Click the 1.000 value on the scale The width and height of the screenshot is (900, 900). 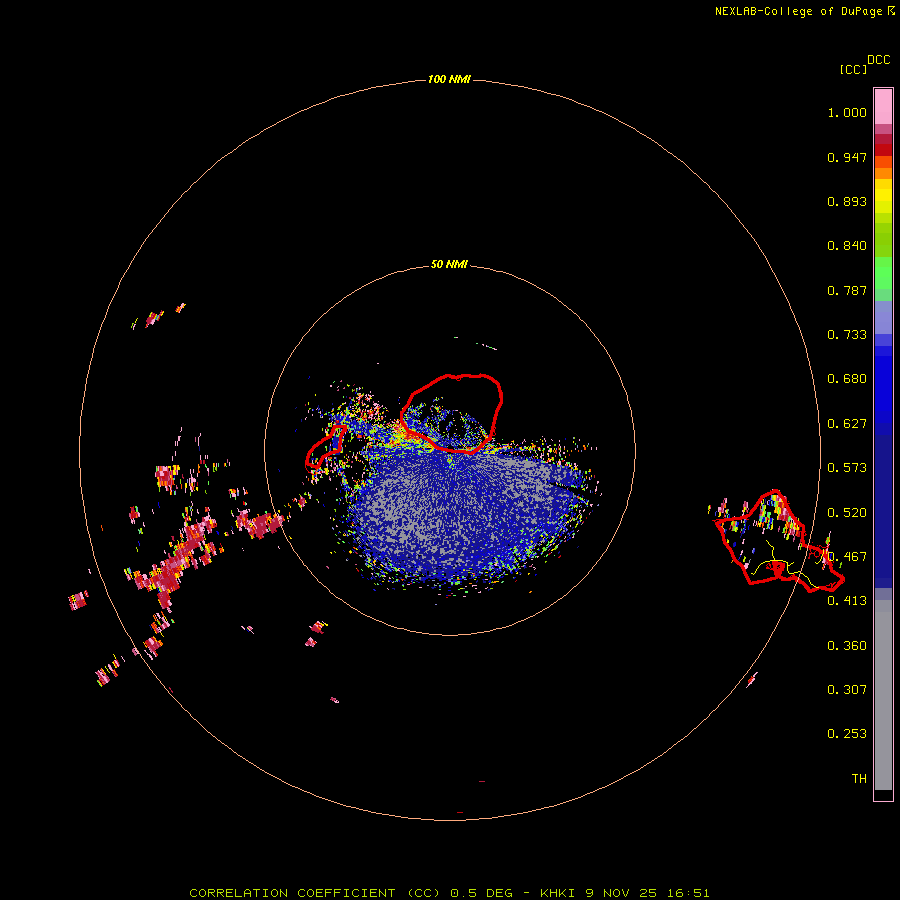(847, 112)
